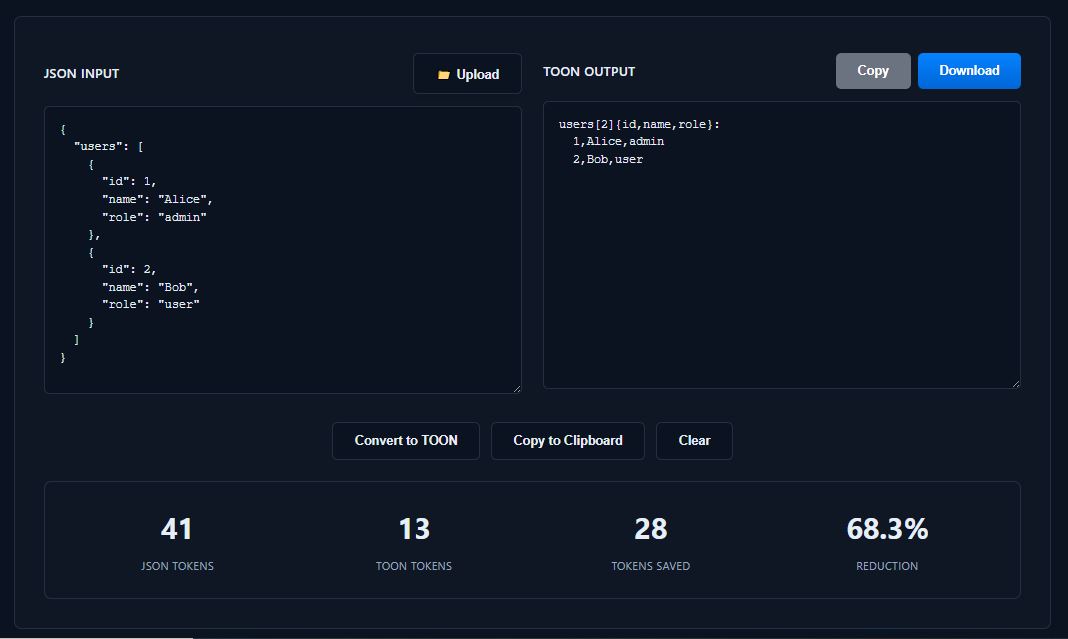
Task: Place cursor on the "role": "user" line
Action: (150, 305)
